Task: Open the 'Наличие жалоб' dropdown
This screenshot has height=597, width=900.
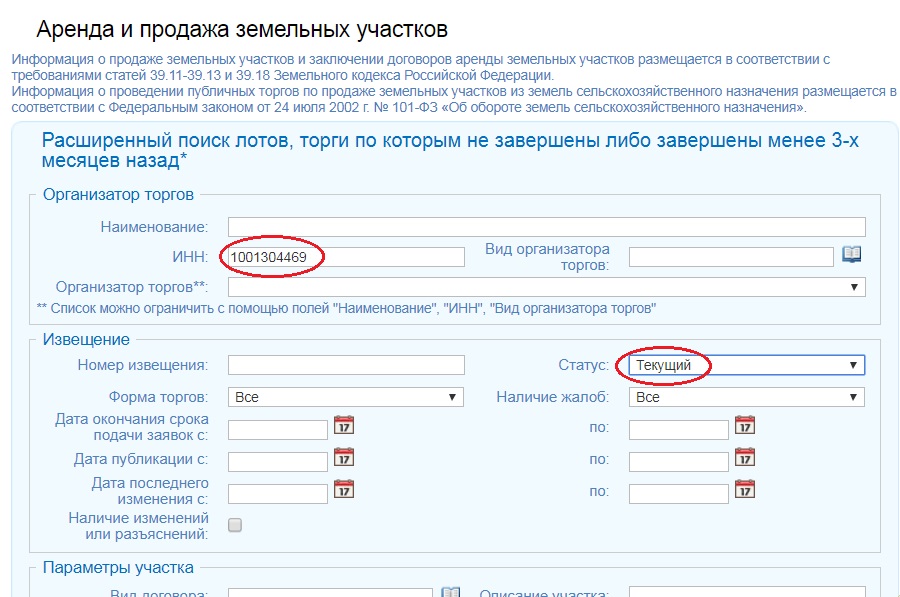Action: pos(746,397)
